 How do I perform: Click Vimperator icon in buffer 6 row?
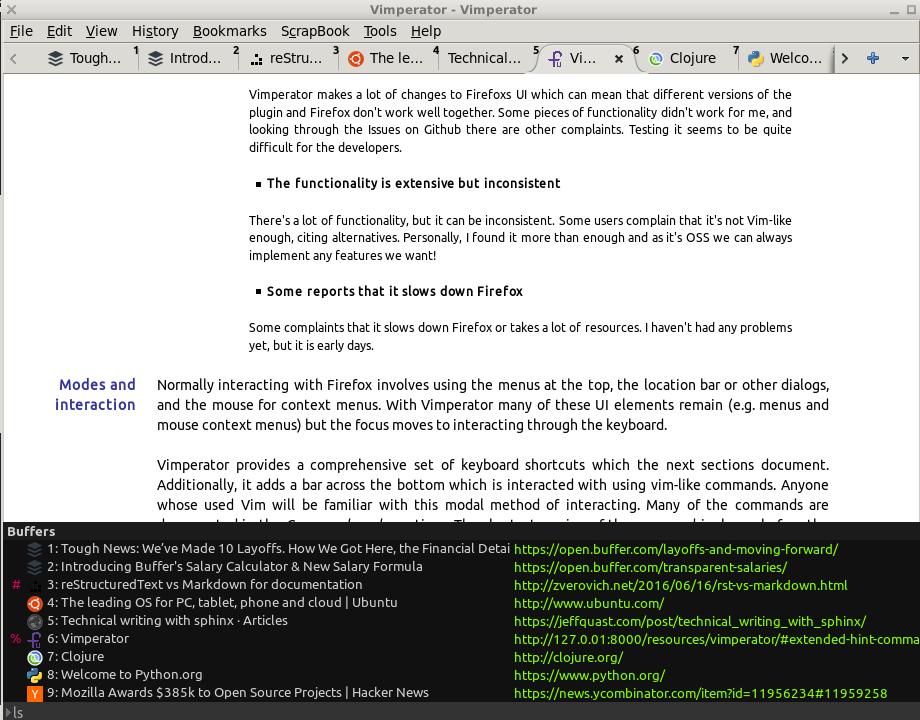tap(35, 639)
